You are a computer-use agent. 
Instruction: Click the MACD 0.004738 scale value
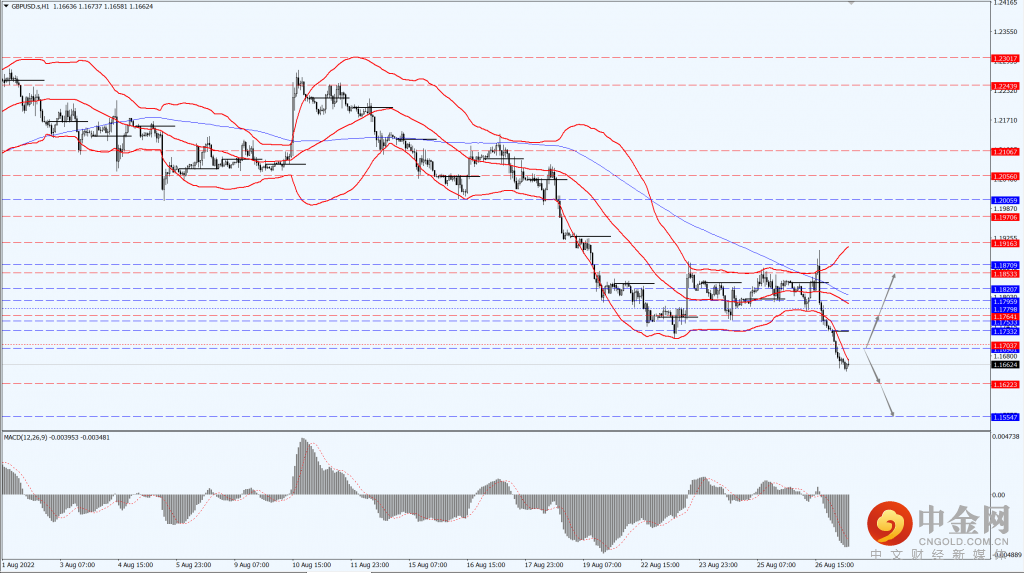pyautogui.click(x=1006, y=437)
